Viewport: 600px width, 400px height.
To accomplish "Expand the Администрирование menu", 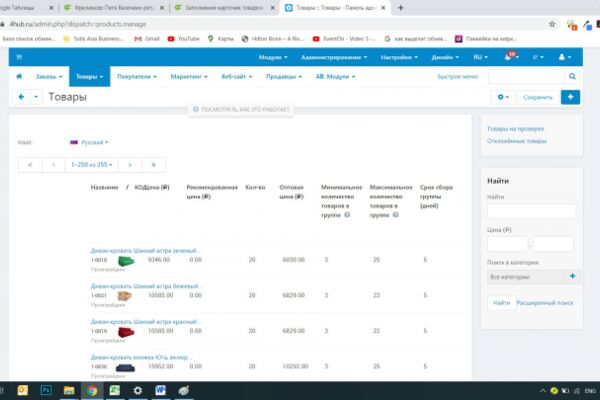I will pyautogui.click(x=334, y=57).
